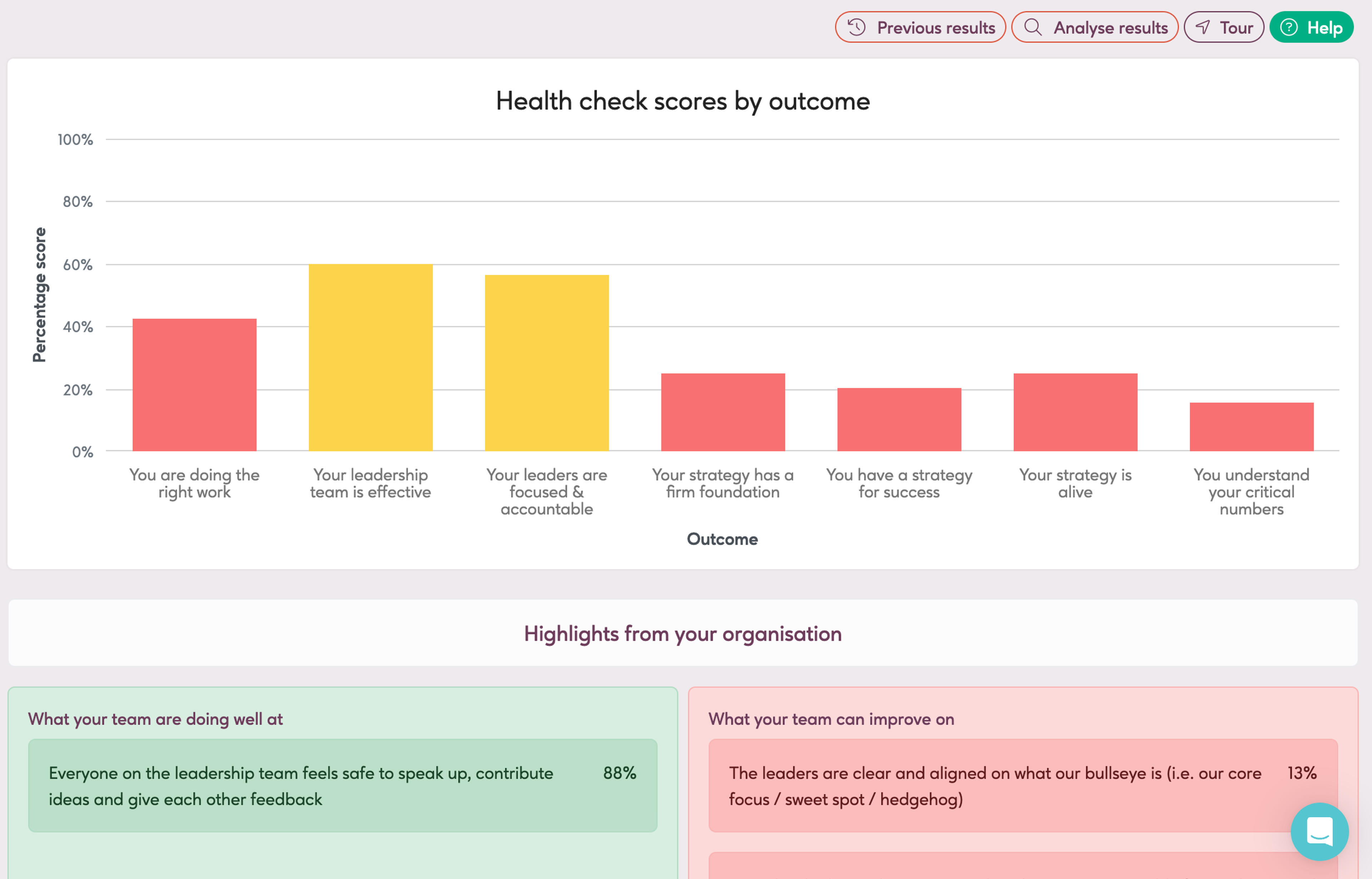This screenshot has height=879, width=1372.
Task: Open the chat widget bubble
Action: (x=1319, y=831)
